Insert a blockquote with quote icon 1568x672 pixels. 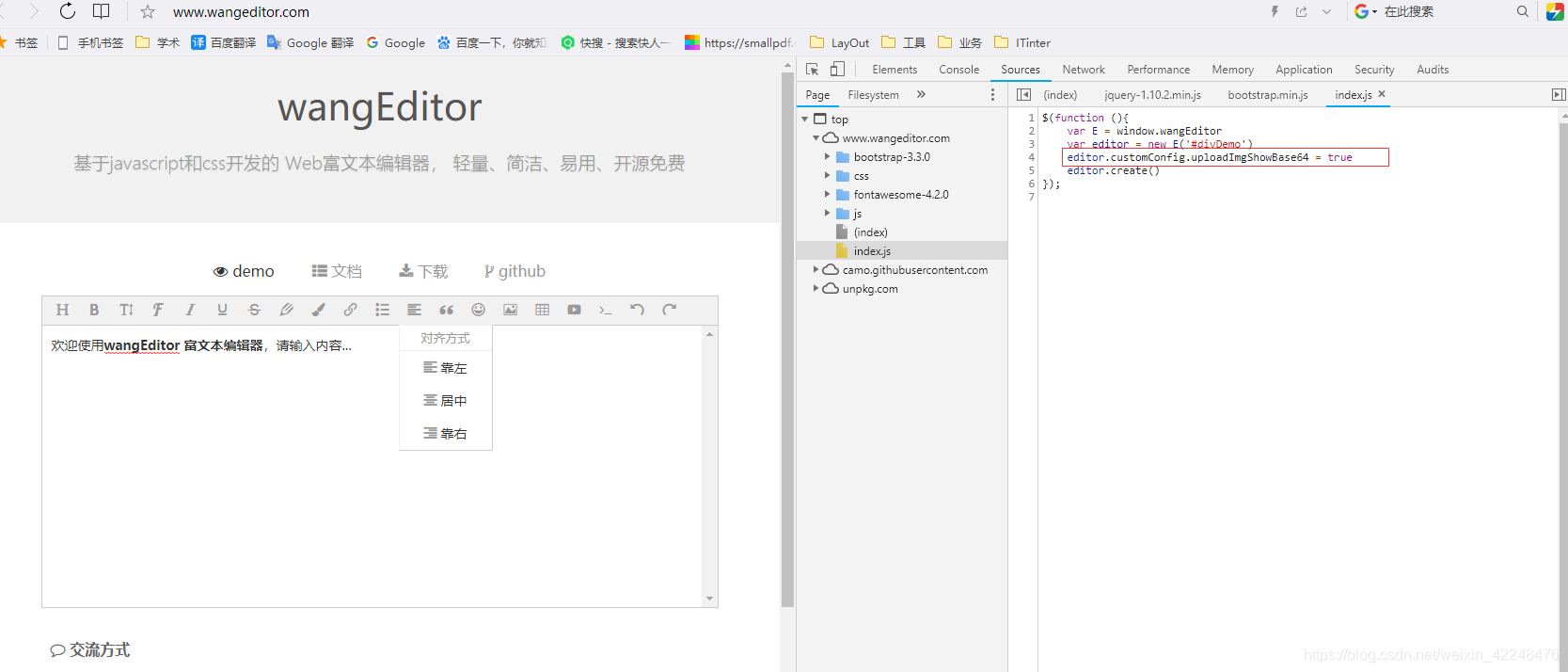click(x=446, y=310)
